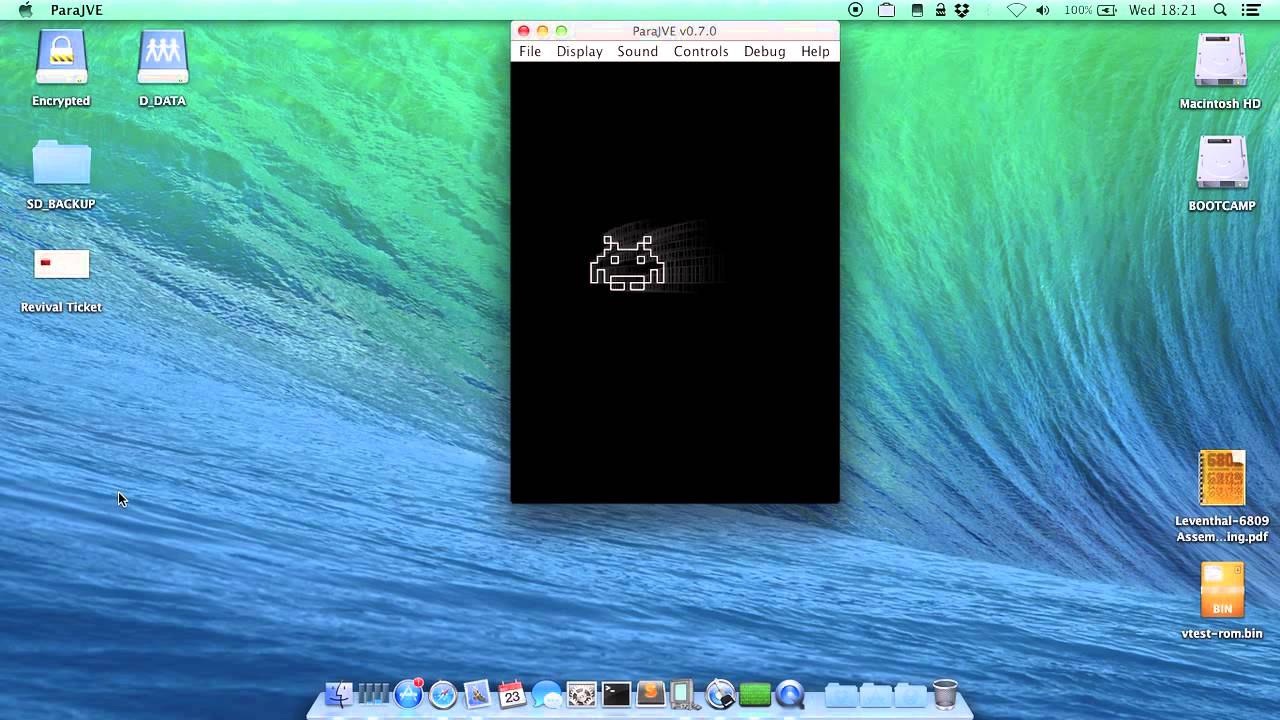Open Notification Center
Viewport: 1280px width, 720px height.
pyautogui.click(x=1251, y=10)
